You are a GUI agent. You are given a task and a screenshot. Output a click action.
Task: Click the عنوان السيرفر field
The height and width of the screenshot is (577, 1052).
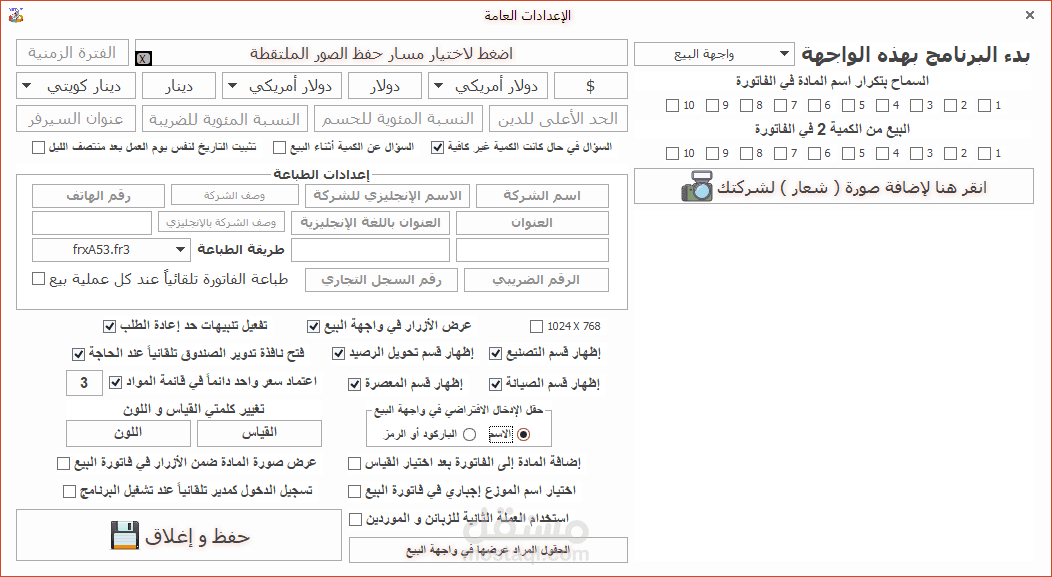click(x=76, y=119)
